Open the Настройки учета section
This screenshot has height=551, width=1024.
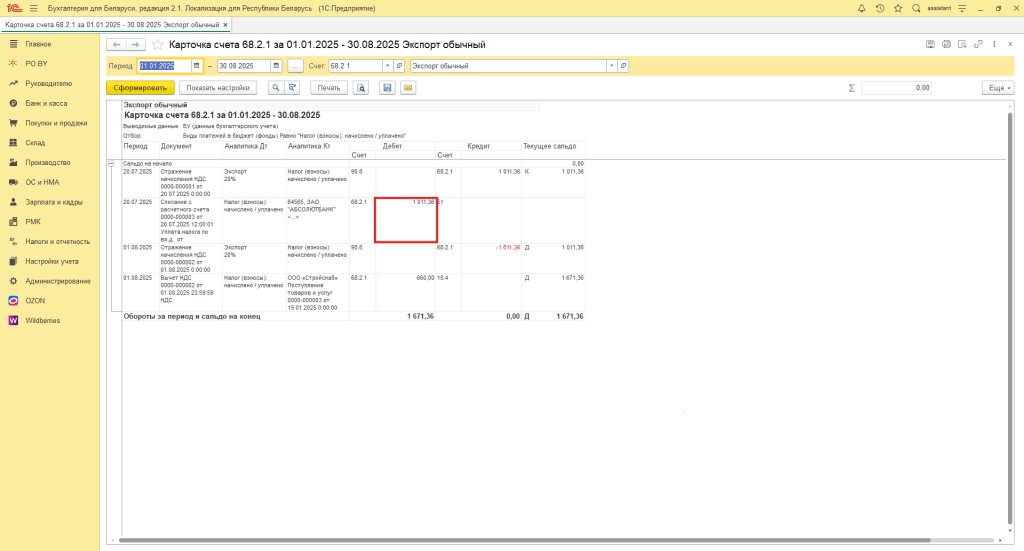tap(50, 261)
